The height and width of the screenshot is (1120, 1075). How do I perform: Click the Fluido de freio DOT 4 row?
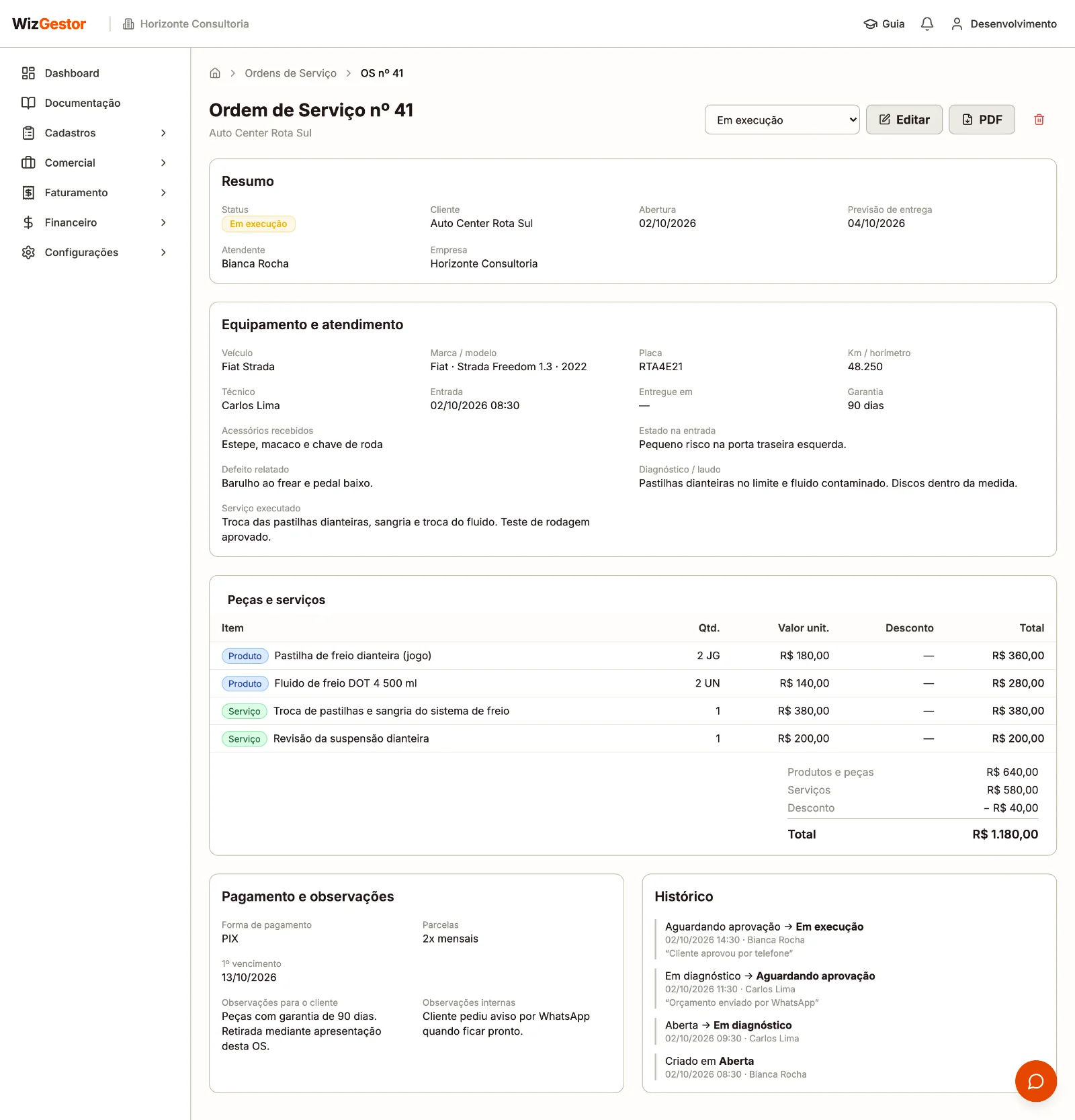tap(632, 683)
